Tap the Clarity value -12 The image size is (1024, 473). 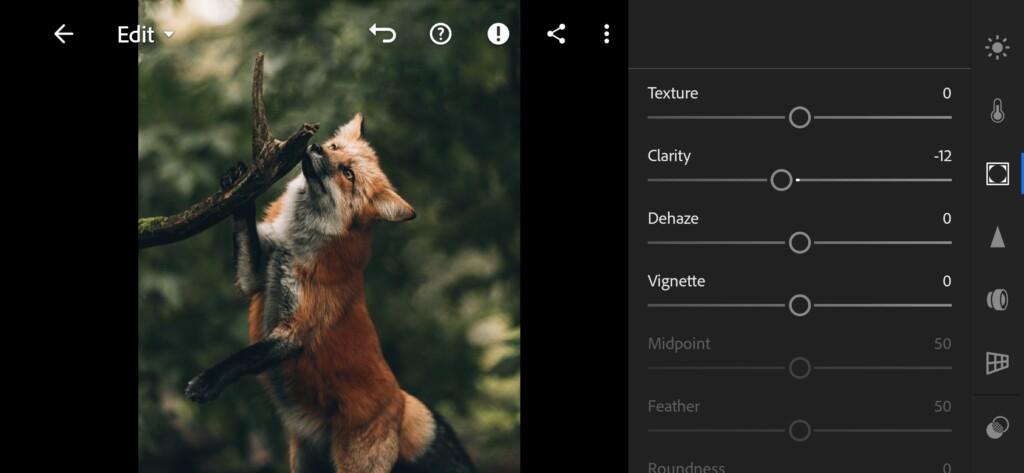tap(942, 156)
